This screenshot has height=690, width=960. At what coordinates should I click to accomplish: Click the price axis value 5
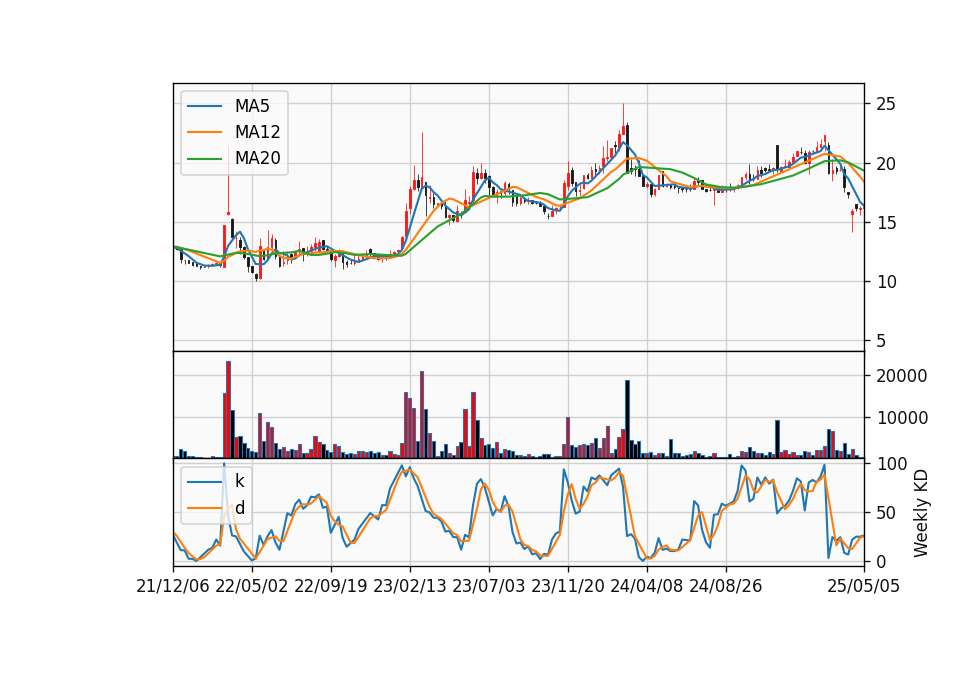(881, 341)
